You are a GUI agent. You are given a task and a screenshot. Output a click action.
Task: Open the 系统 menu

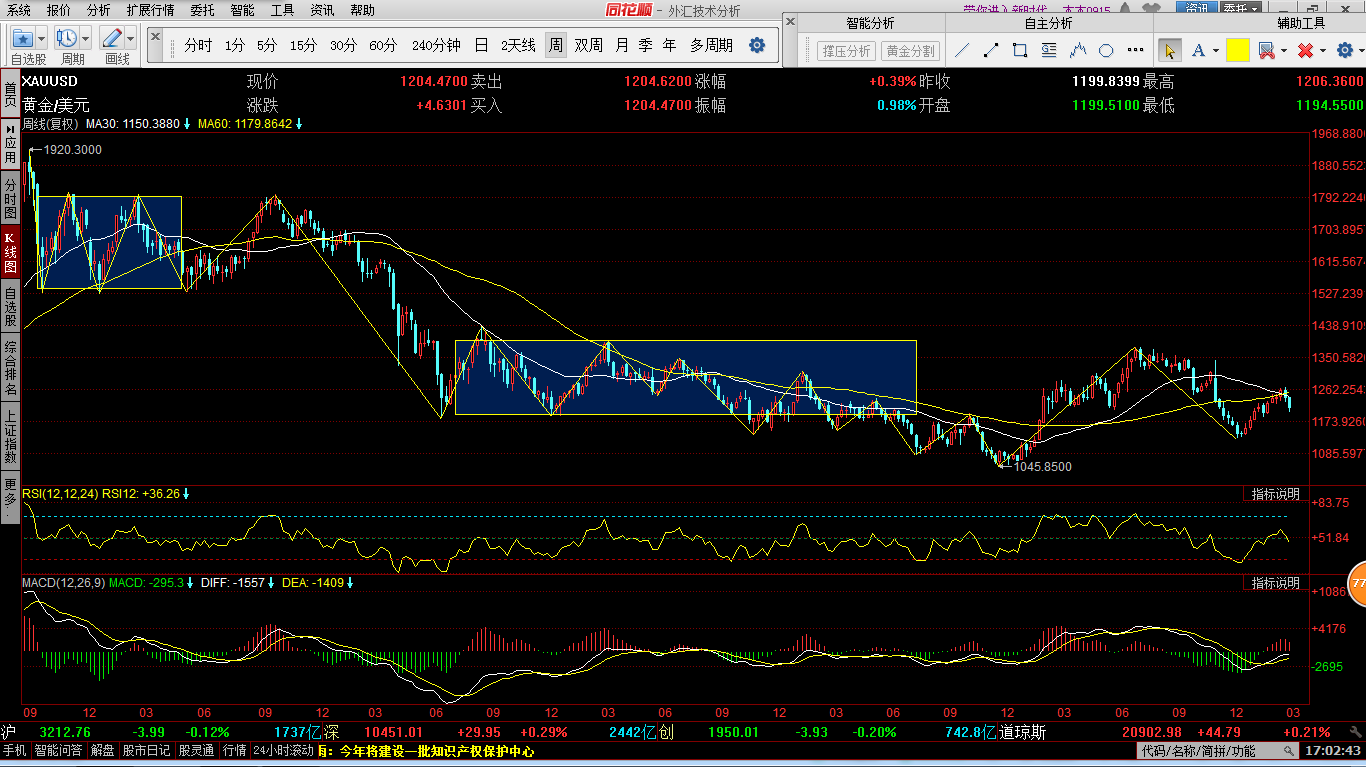[x=19, y=10]
